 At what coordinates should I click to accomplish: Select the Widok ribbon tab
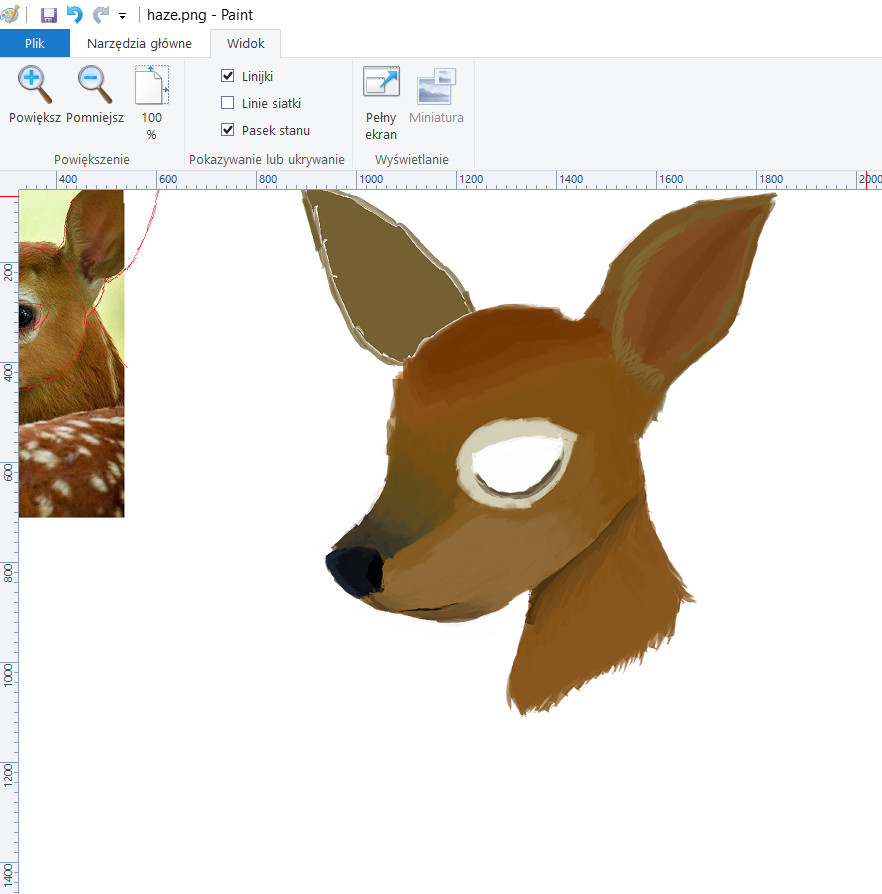pyautogui.click(x=245, y=44)
